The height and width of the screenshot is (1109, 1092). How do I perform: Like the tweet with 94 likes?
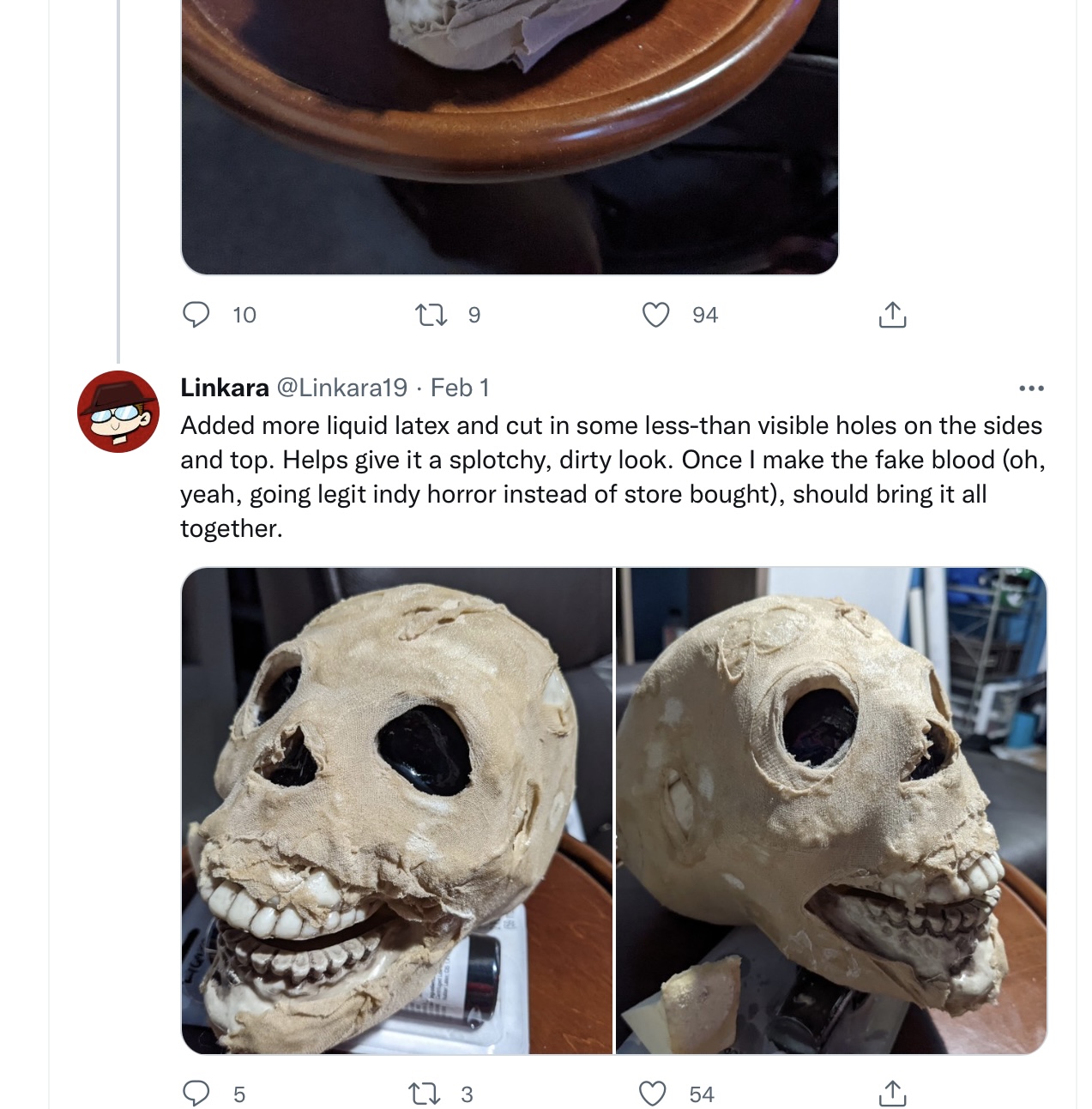pyautogui.click(x=656, y=315)
